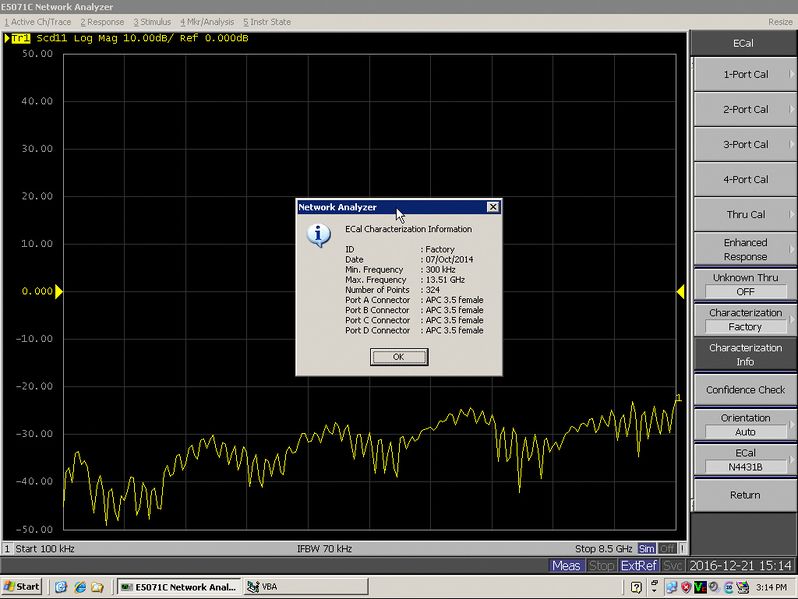Click the left reference level marker arrow

(x=59, y=291)
